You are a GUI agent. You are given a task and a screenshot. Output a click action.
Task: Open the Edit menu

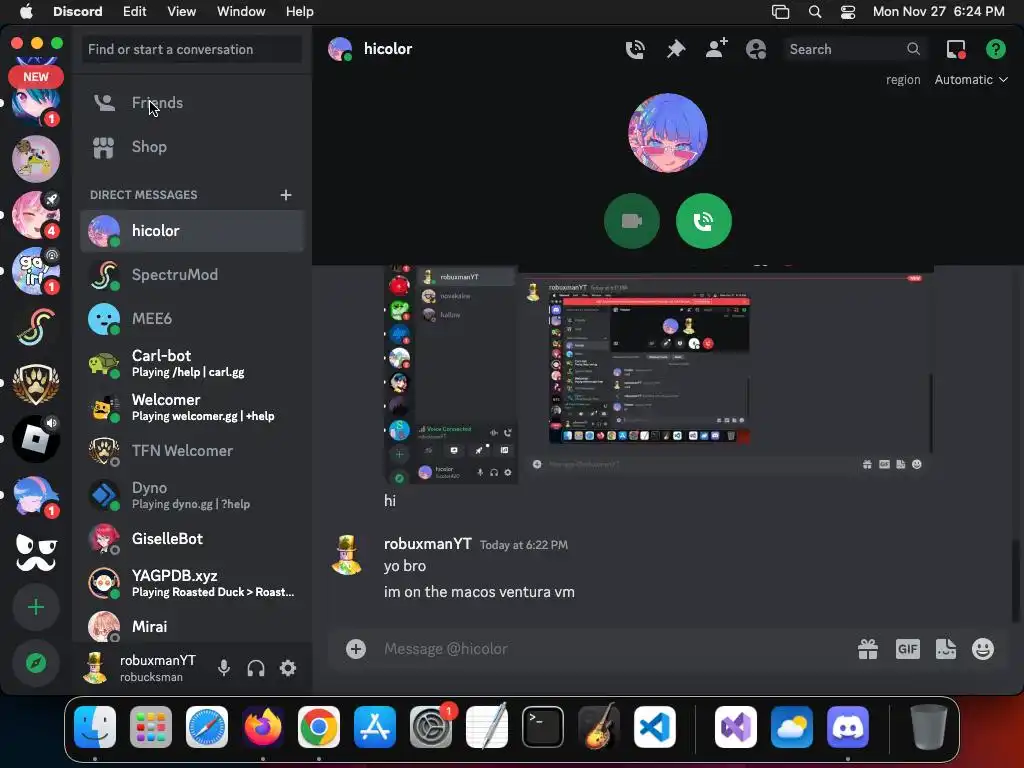134,11
